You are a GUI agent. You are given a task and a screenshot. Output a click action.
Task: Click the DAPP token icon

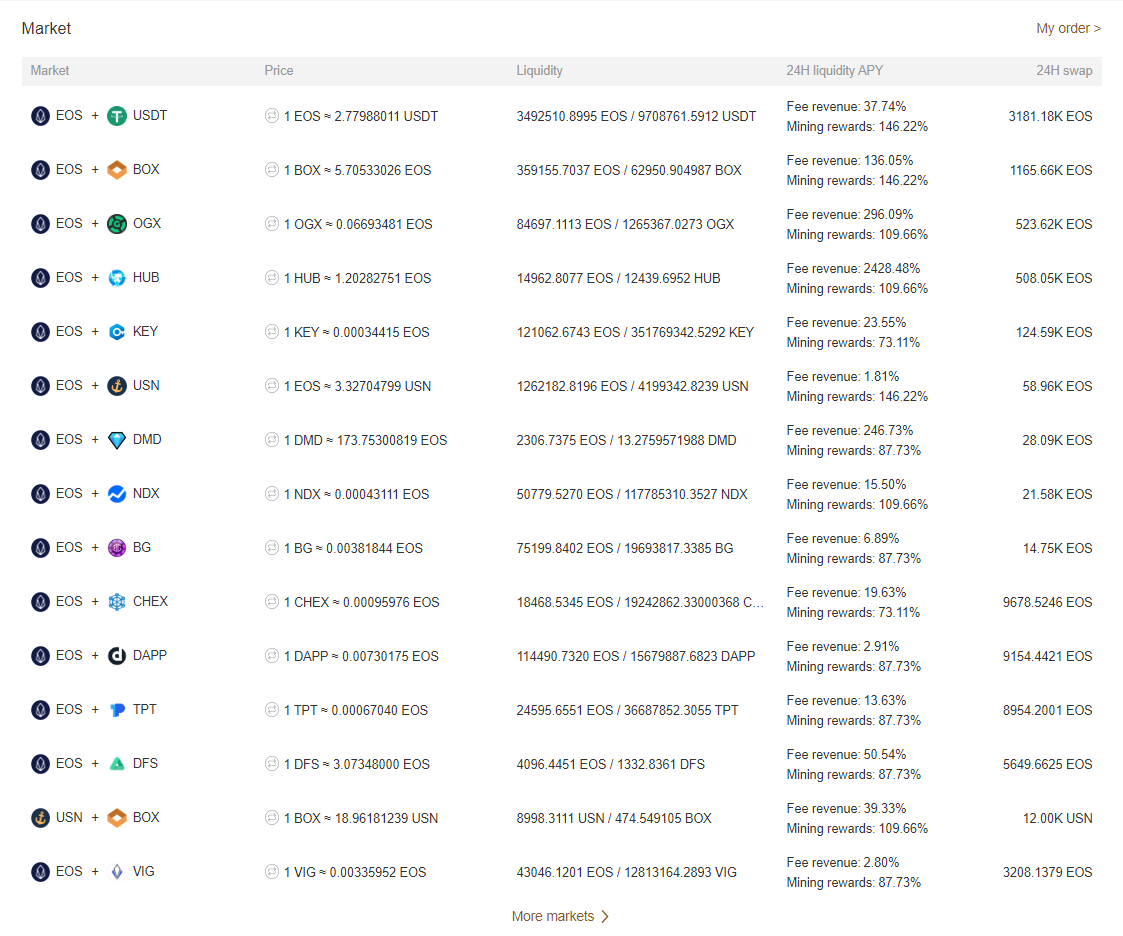coord(117,656)
